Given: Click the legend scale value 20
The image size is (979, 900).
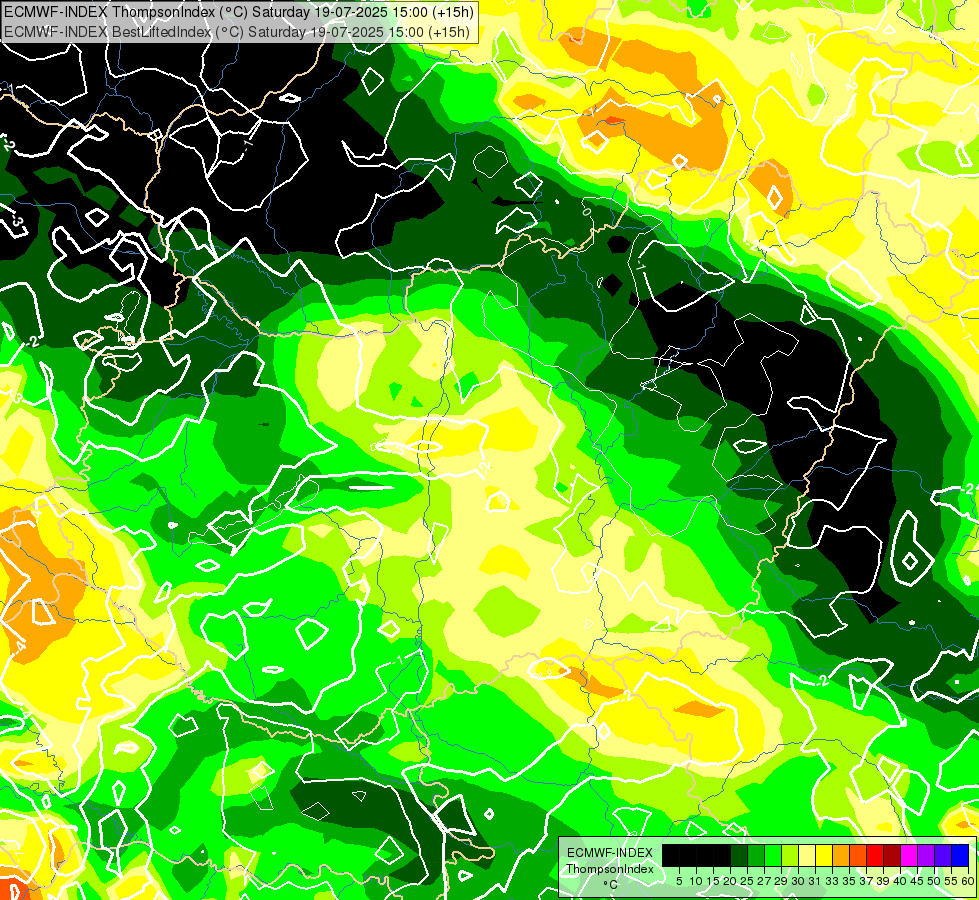Looking at the screenshot, I should tap(731, 881).
